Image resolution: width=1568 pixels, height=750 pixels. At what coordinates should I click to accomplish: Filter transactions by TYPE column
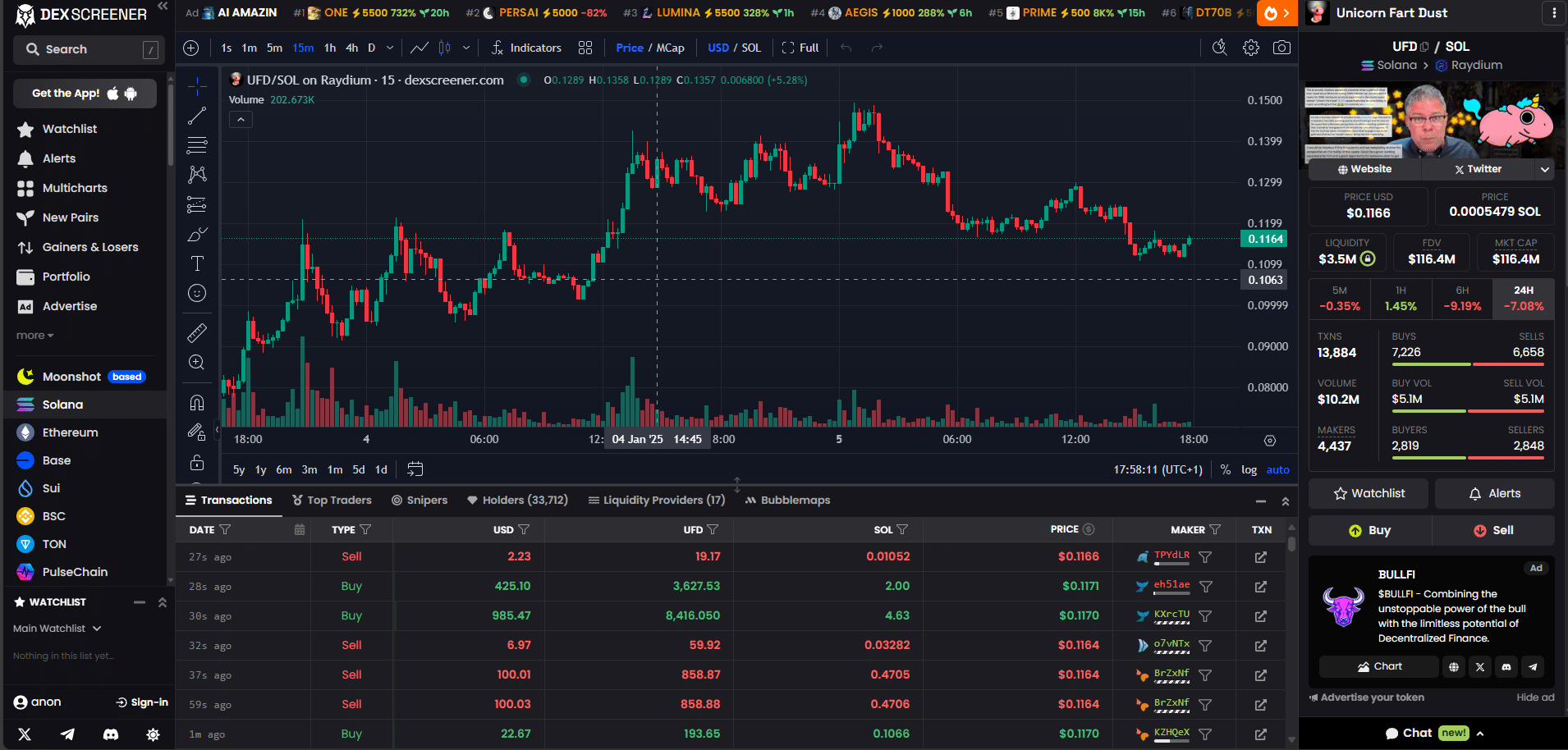[366, 529]
